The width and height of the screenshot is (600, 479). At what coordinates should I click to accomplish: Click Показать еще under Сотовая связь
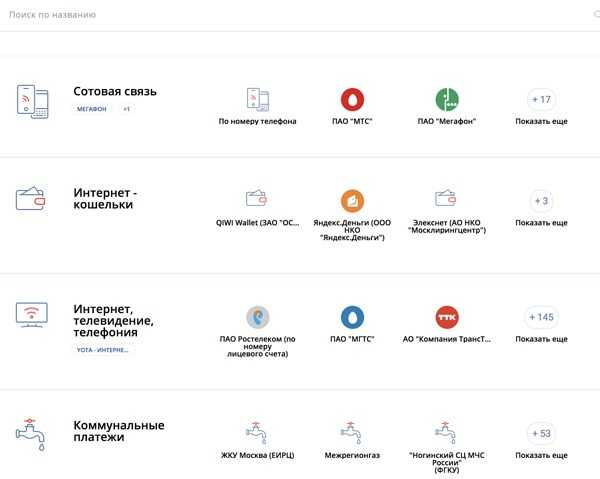tap(541, 121)
